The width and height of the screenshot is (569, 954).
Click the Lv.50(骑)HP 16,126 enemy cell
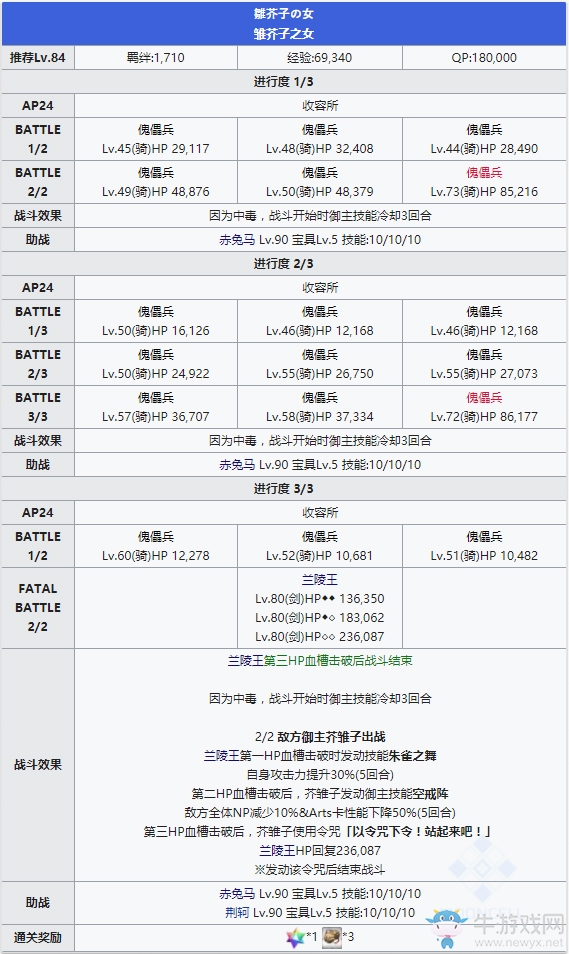click(156, 321)
